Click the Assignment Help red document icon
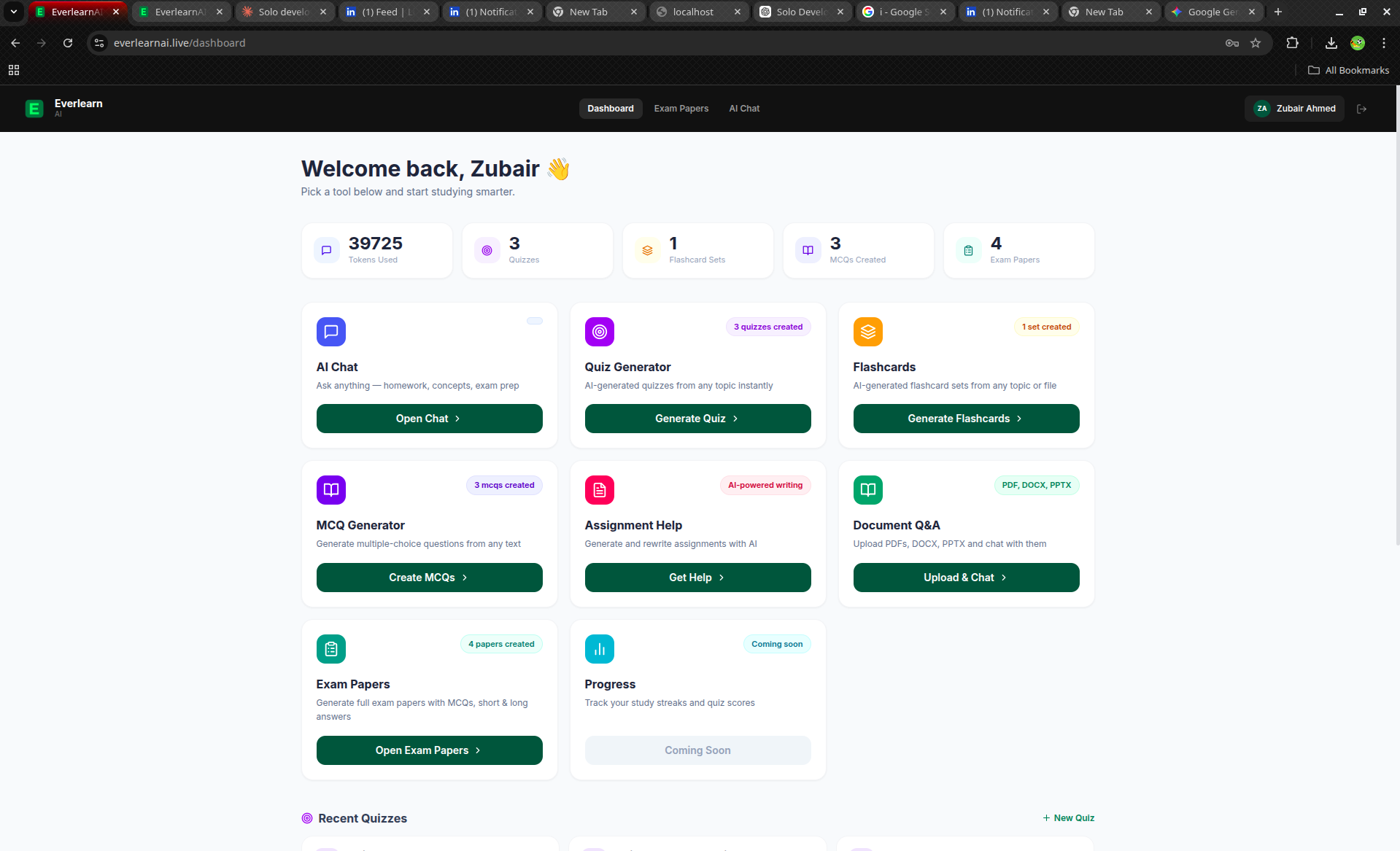This screenshot has width=1400, height=851. (x=600, y=490)
